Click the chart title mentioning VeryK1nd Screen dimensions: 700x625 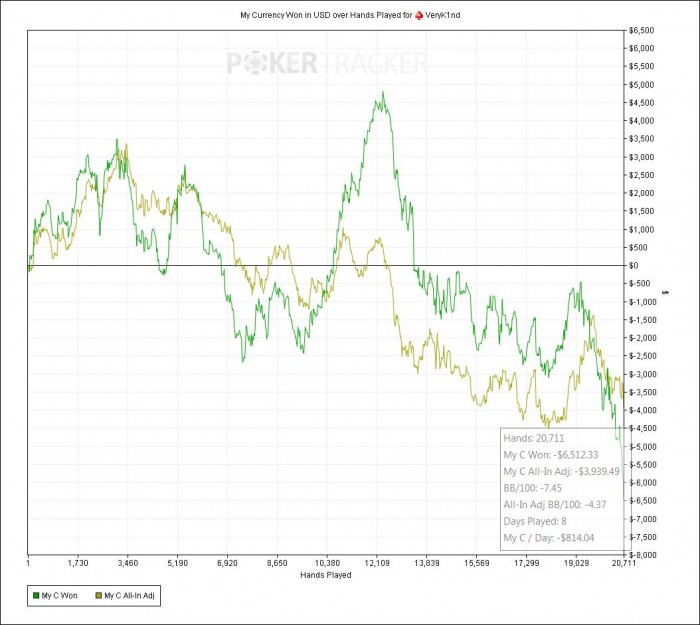[x=350, y=15]
